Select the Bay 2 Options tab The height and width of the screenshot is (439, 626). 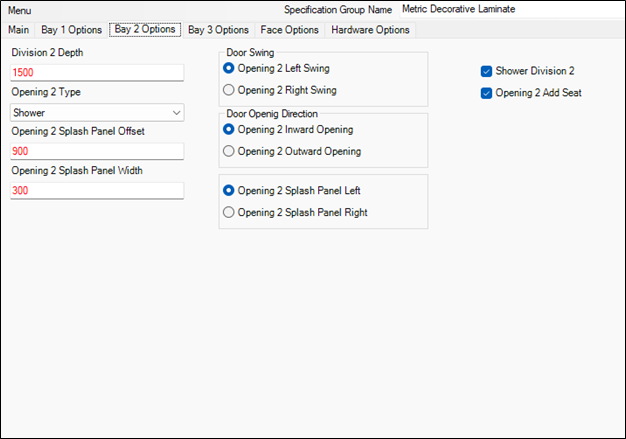point(145,30)
